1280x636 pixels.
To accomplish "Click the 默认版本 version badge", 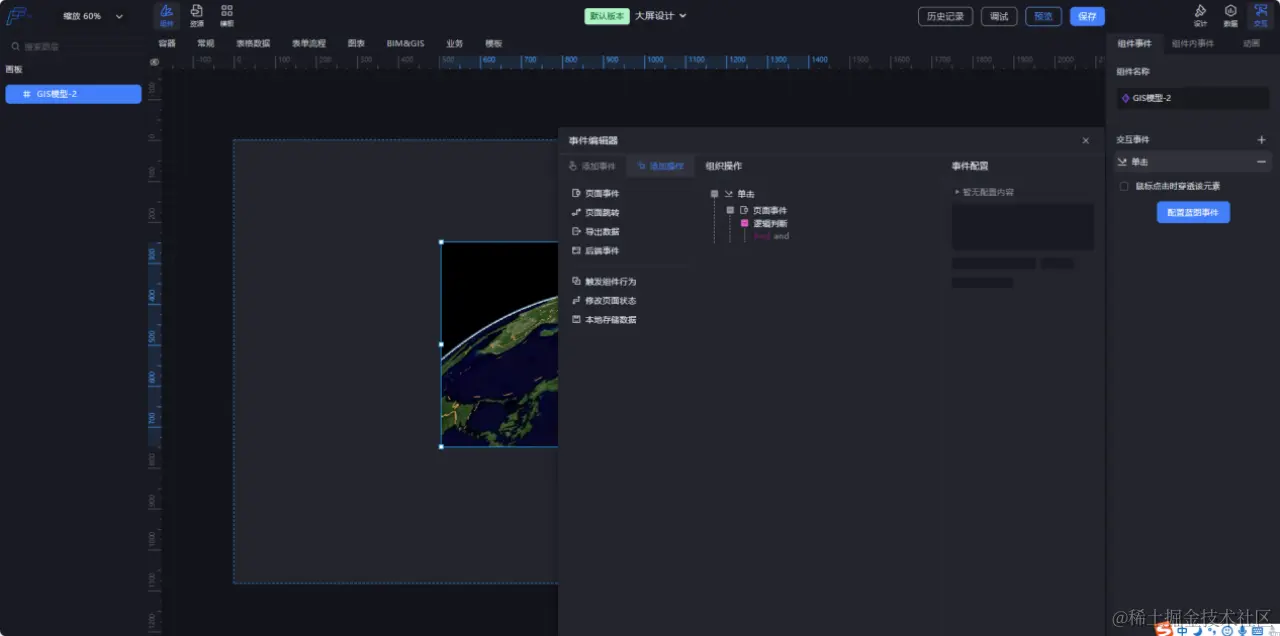I will [x=607, y=16].
